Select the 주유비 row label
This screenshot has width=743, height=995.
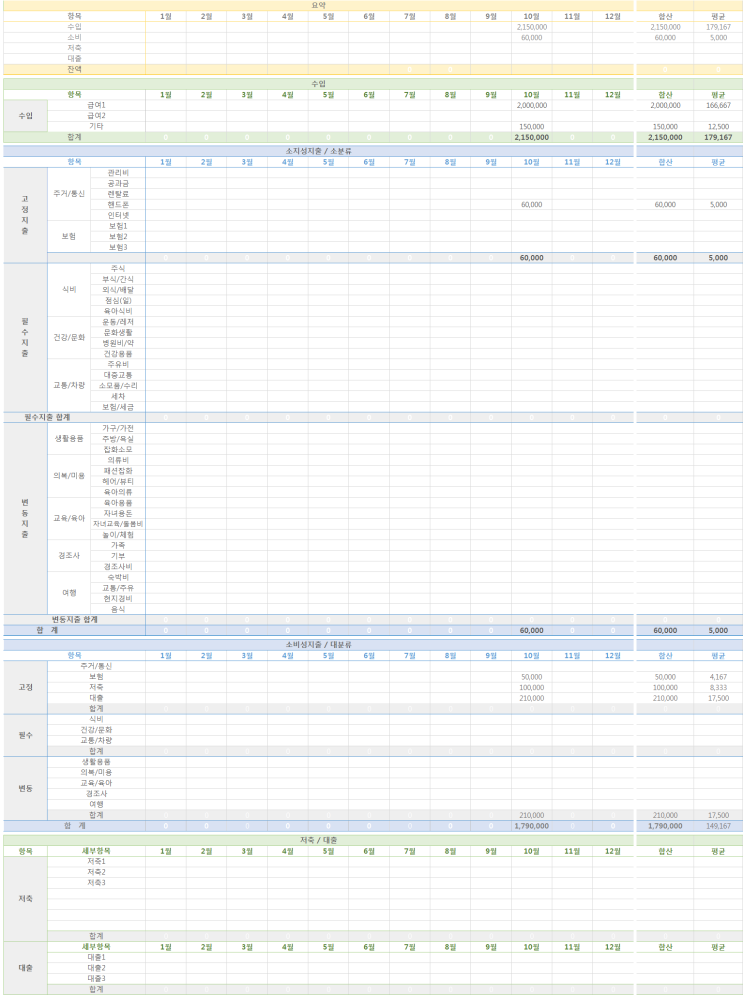pos(118,365)
